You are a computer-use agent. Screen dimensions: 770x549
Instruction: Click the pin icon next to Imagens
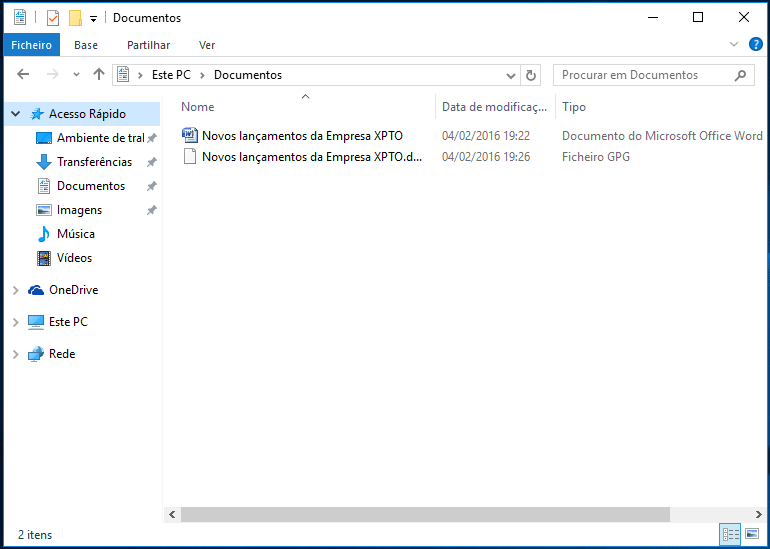point(152,210)
